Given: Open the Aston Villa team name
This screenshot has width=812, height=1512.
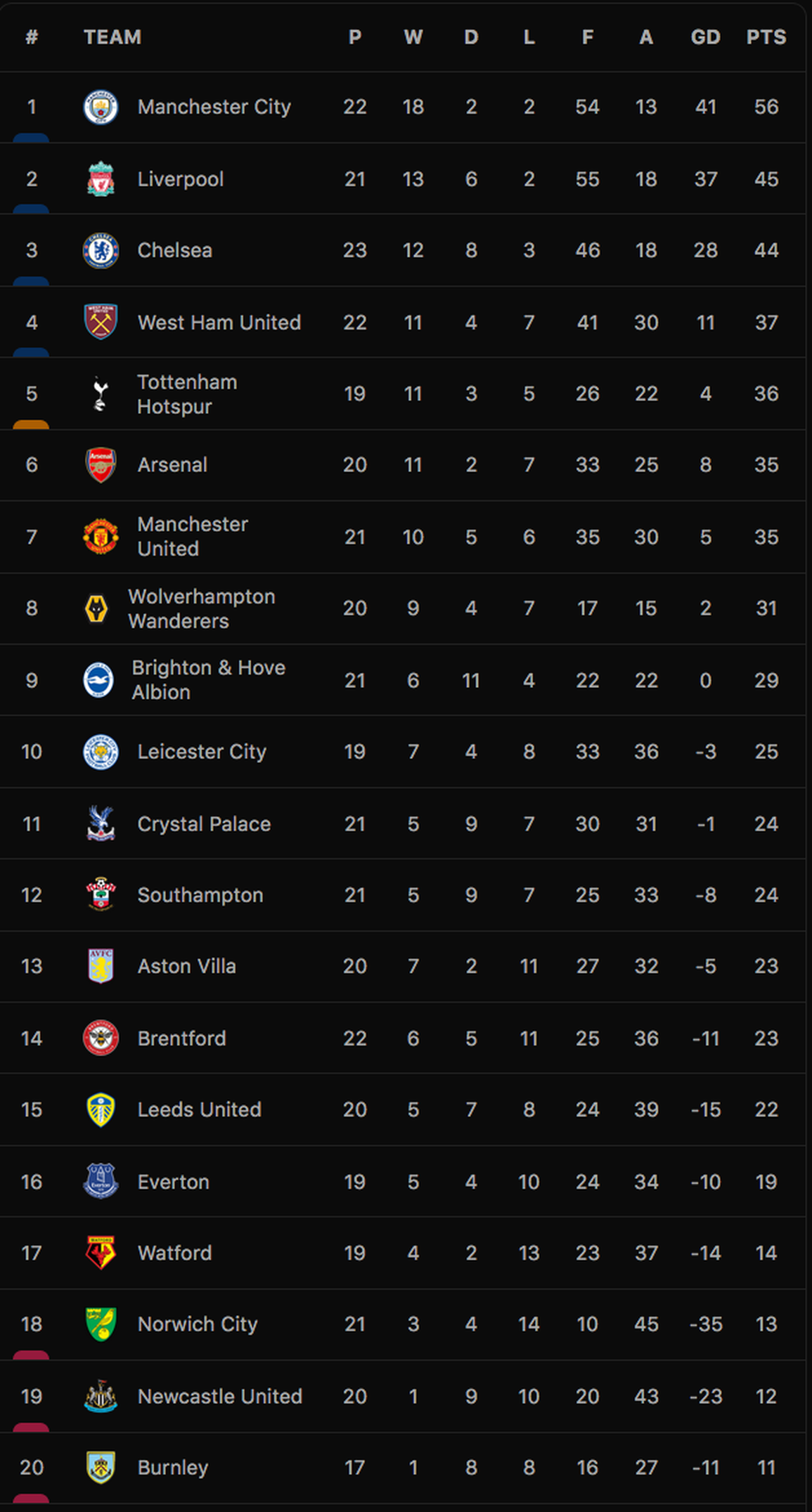Looking at the screenshot, I should click(x=187, y=966).
